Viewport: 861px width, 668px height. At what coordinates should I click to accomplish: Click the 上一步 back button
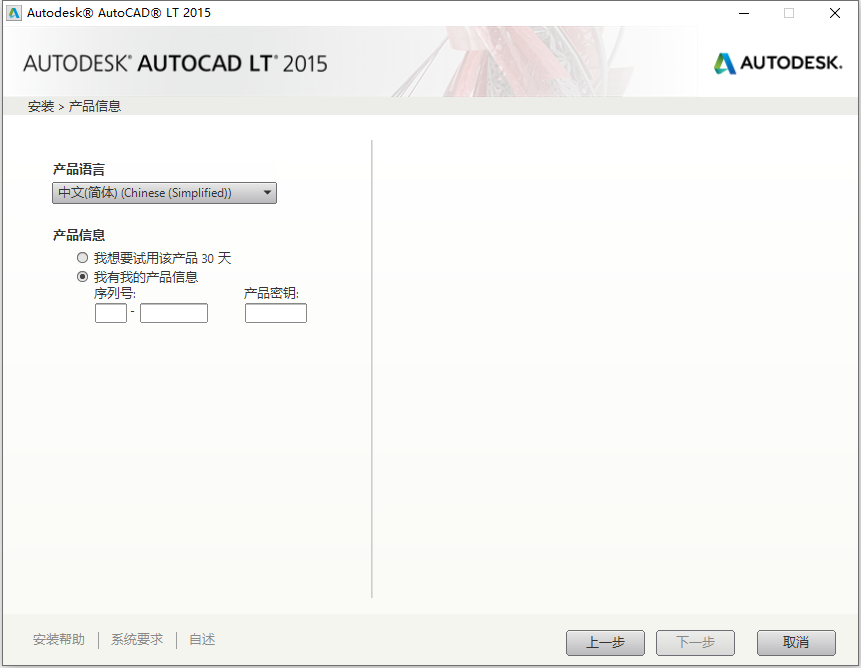(x=605, y=643)
